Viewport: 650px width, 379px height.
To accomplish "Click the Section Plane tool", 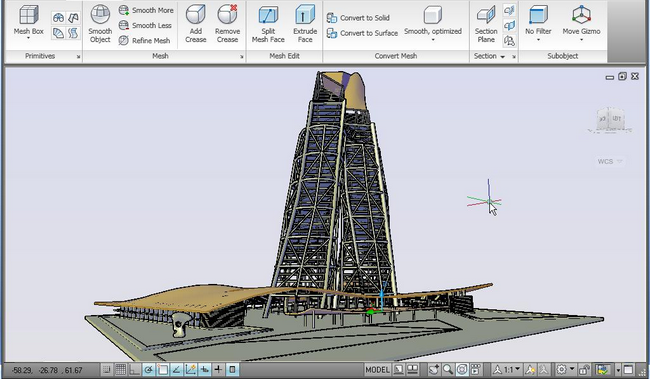I will (x=486, y=24).
